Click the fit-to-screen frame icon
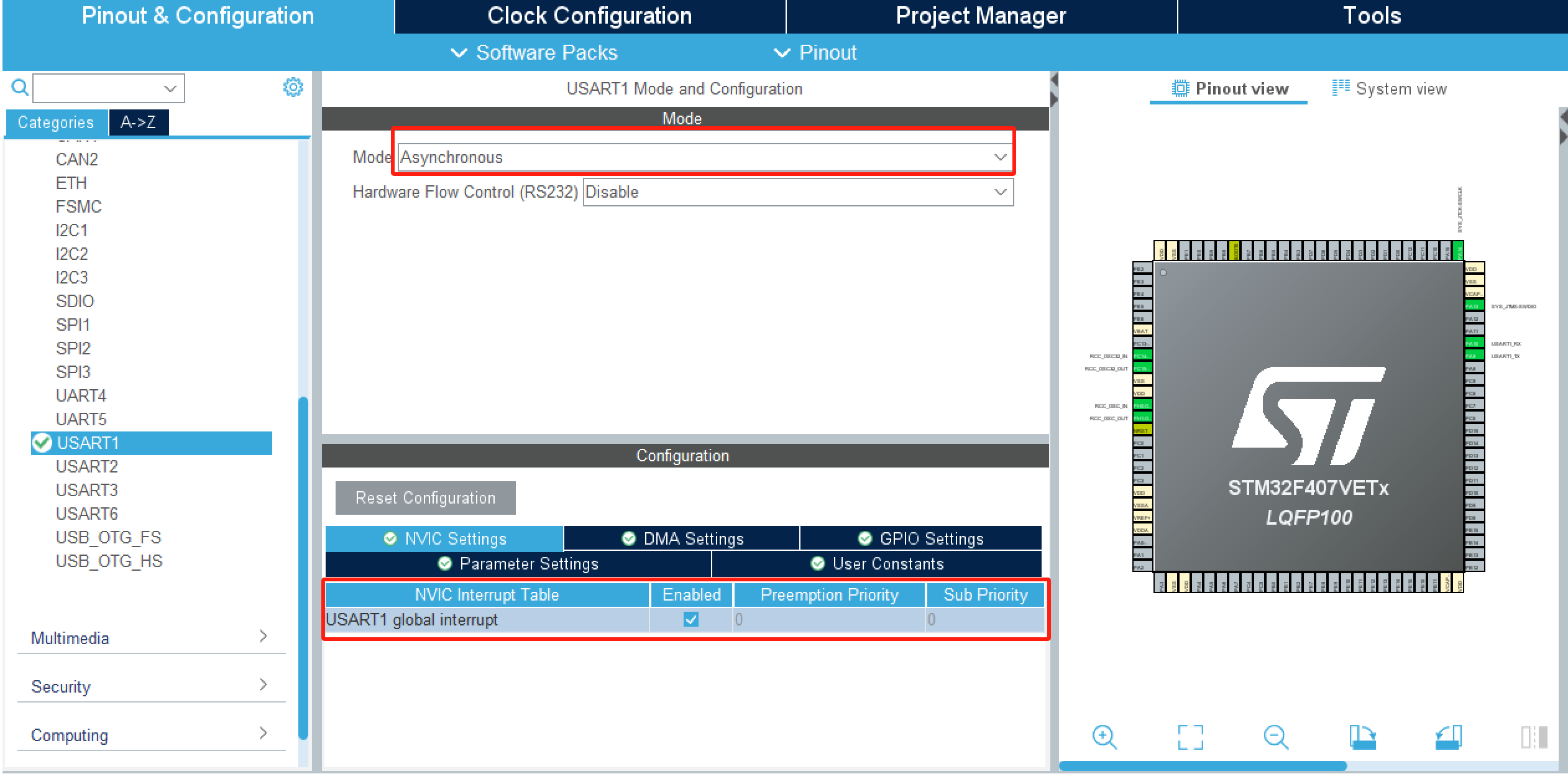This screenshot has width=1568, height=779. (1190, 737)
